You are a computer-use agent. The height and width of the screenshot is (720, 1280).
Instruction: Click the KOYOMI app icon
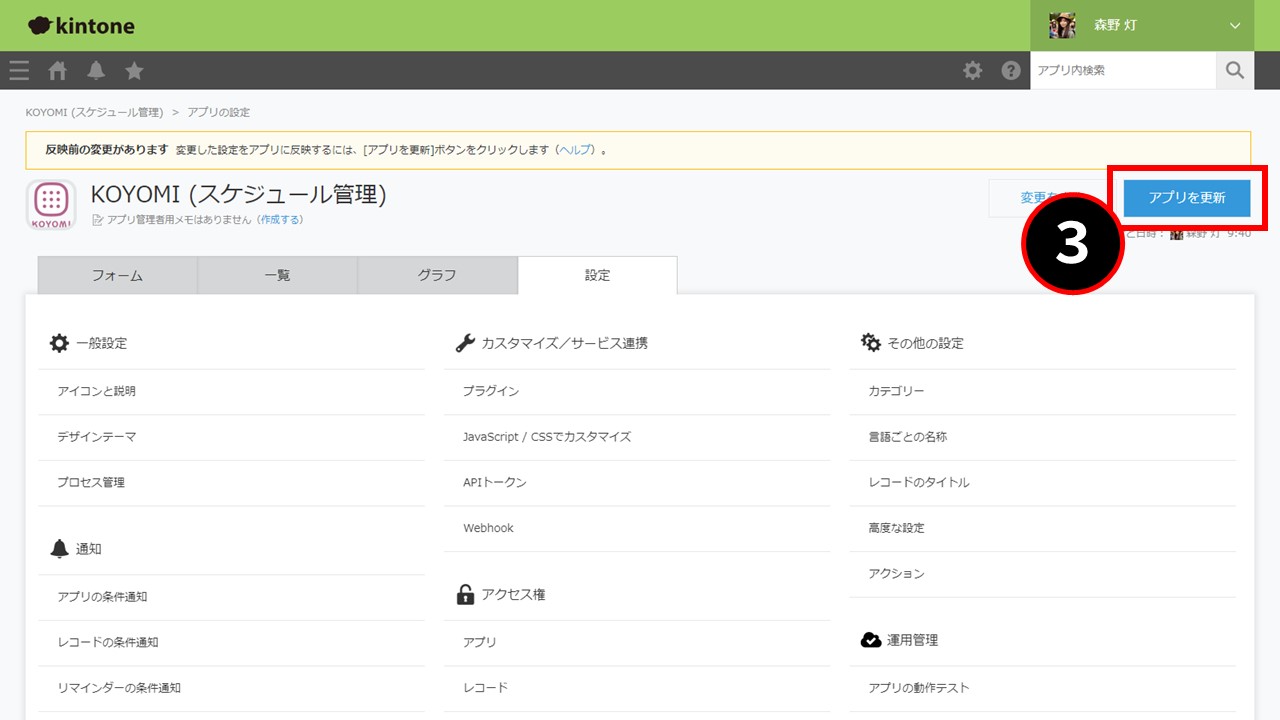tap(51, 205)
